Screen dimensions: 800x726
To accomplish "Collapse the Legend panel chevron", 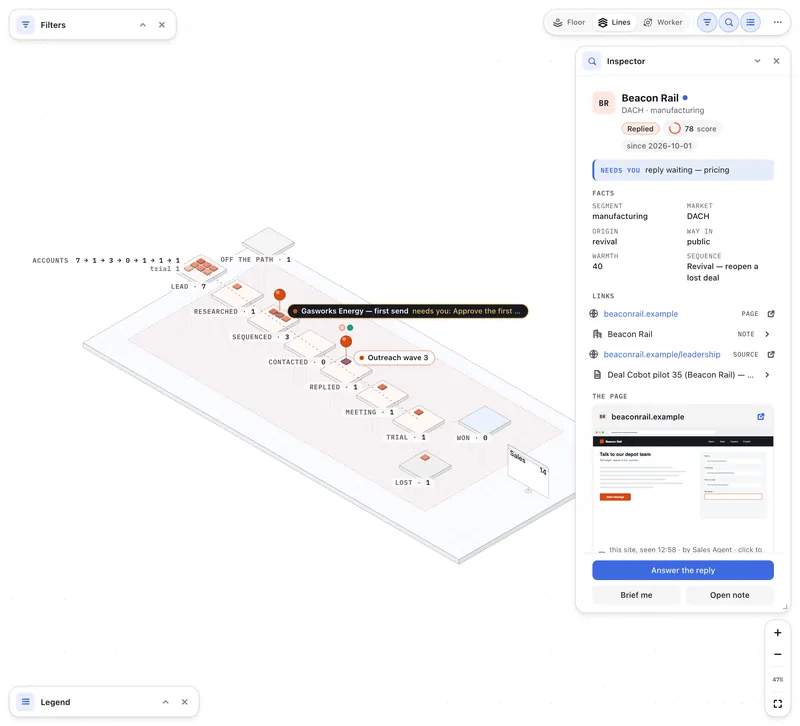I will point(165,702).
